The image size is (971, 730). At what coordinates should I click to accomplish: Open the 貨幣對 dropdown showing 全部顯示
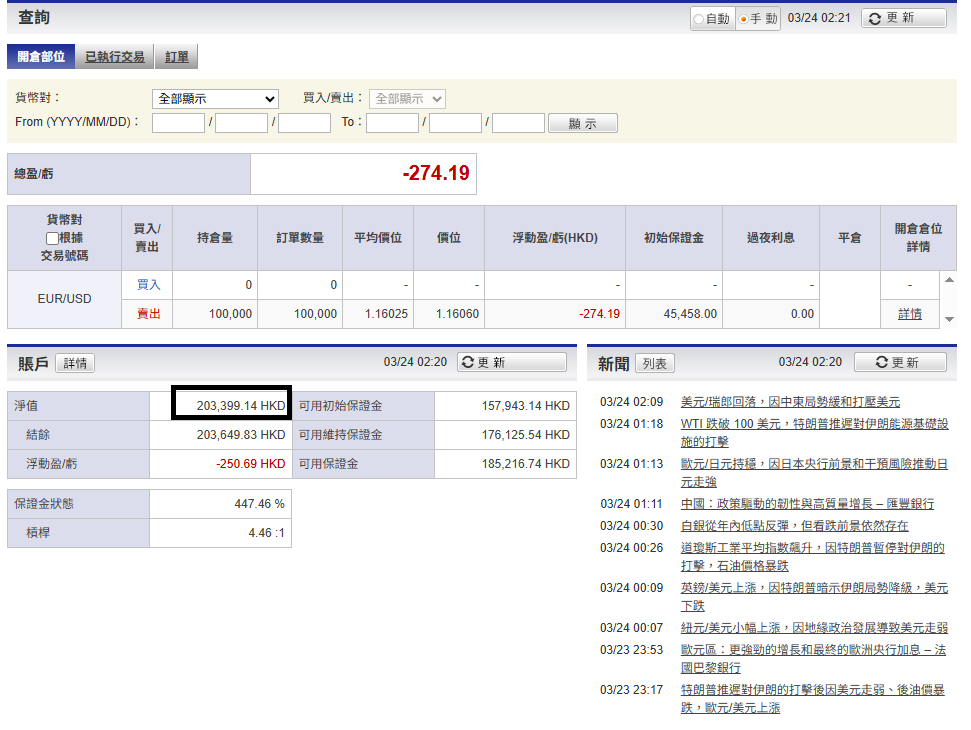(215, 98)
